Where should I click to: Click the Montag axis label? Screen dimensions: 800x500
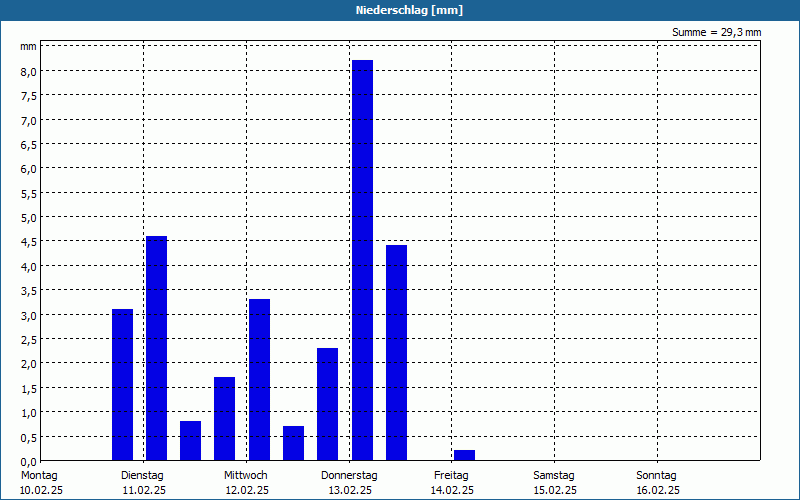(39, 476)
